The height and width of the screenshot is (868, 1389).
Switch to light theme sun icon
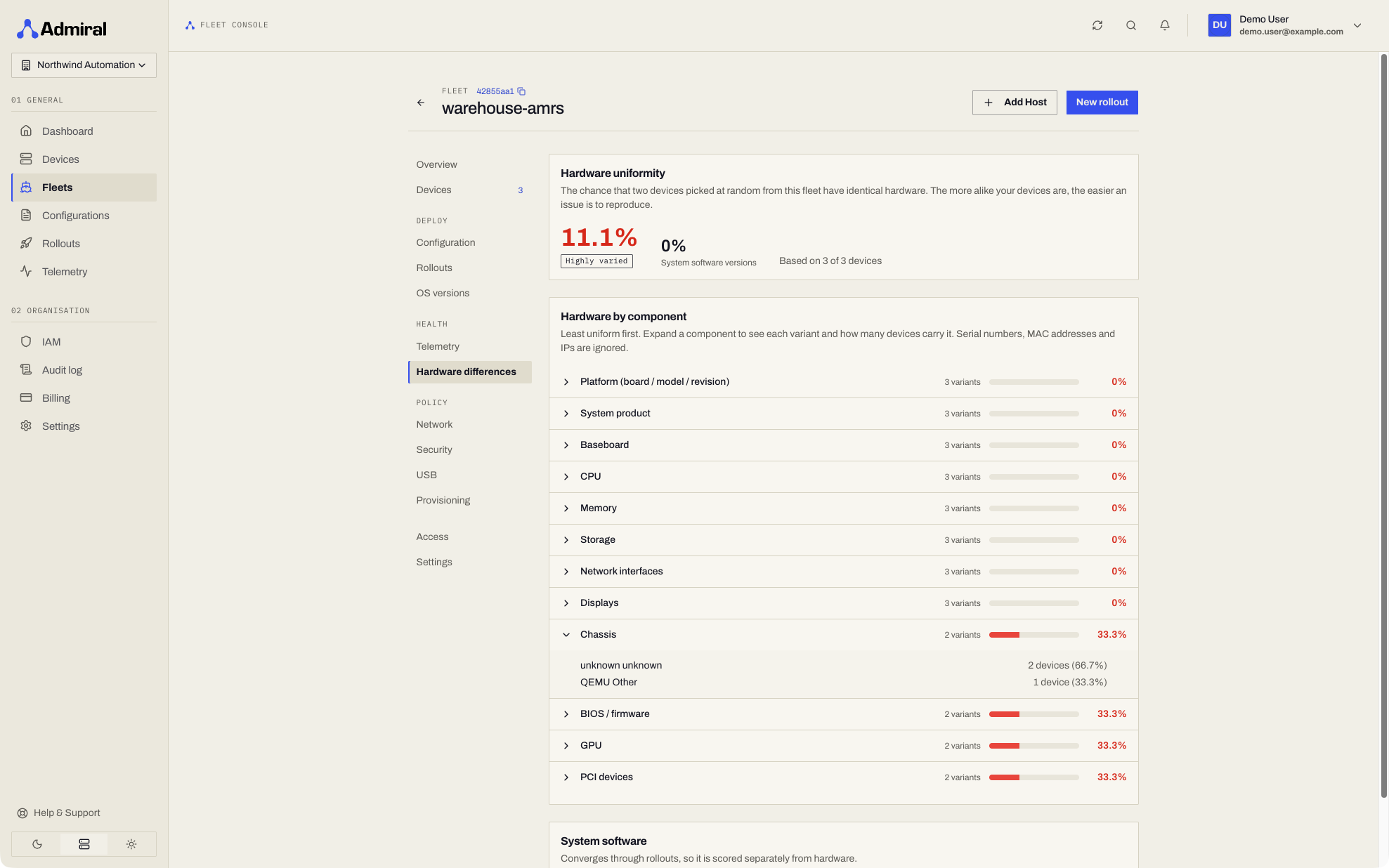tap(131, 844)
